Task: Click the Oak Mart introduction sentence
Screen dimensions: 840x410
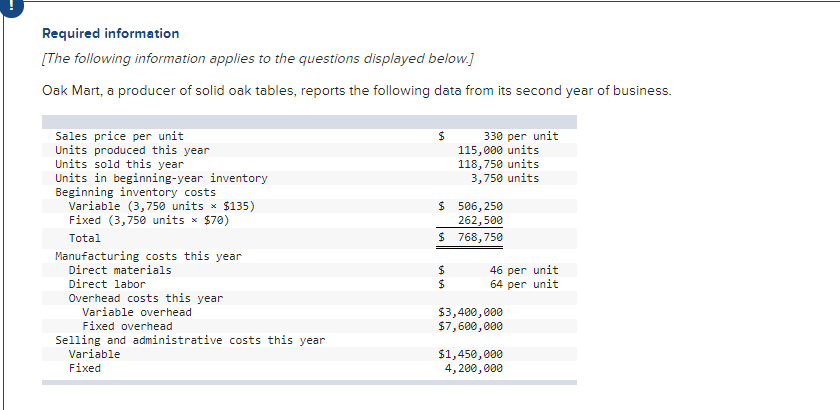Action: pos(356,91)
